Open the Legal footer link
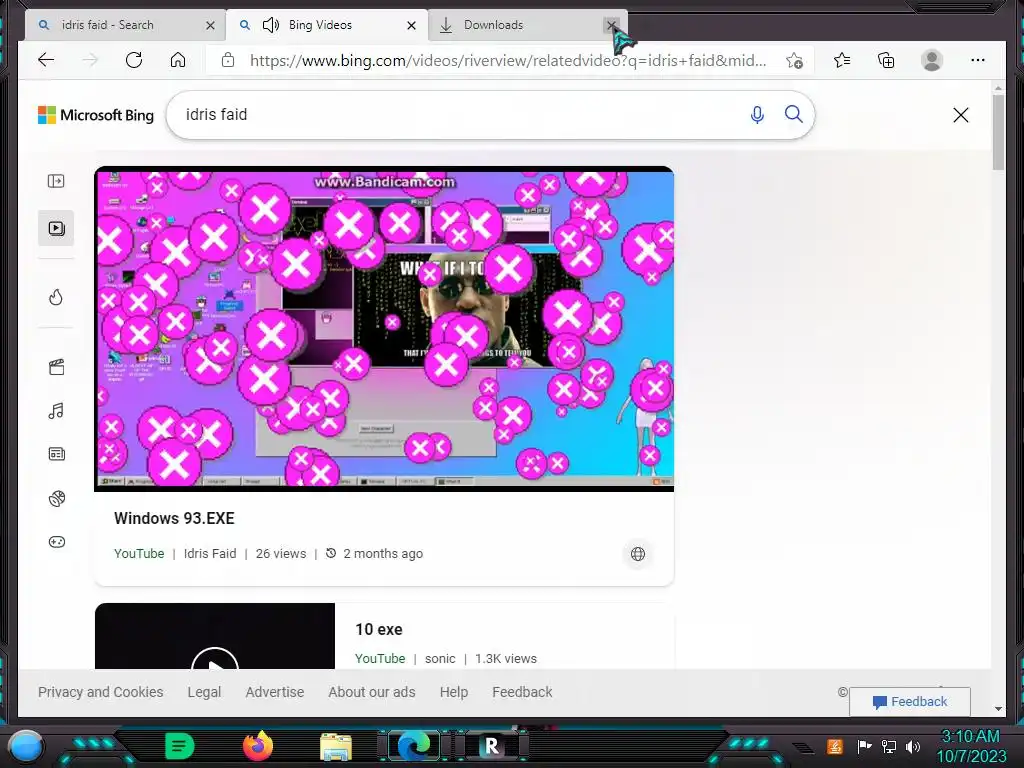The image size is (1024, 768). pos(204,692)
